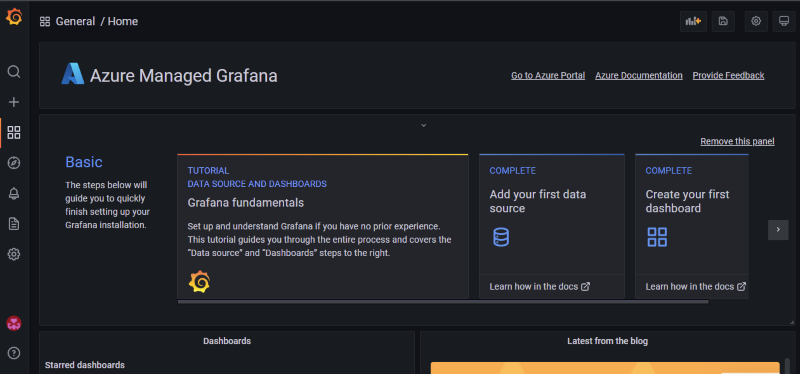The height and width of the screenshot is (374, 800).
Task: Open the Azure Documentation link
Action: 639,76
